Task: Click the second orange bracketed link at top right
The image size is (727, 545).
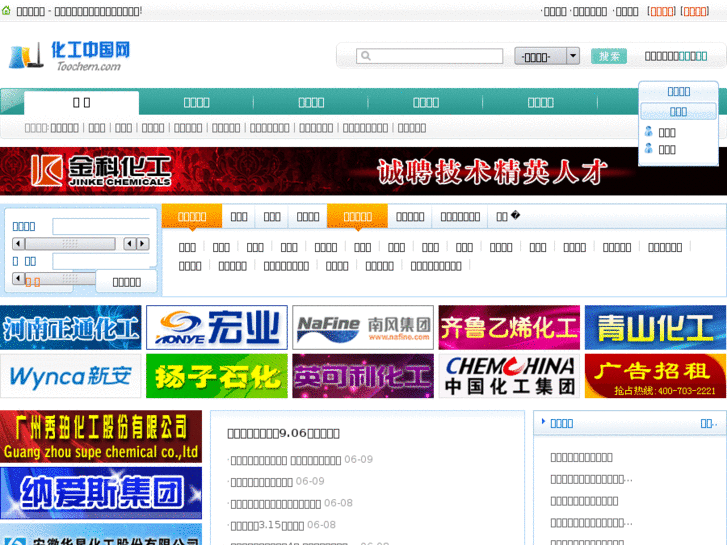Action: point(695,11)
